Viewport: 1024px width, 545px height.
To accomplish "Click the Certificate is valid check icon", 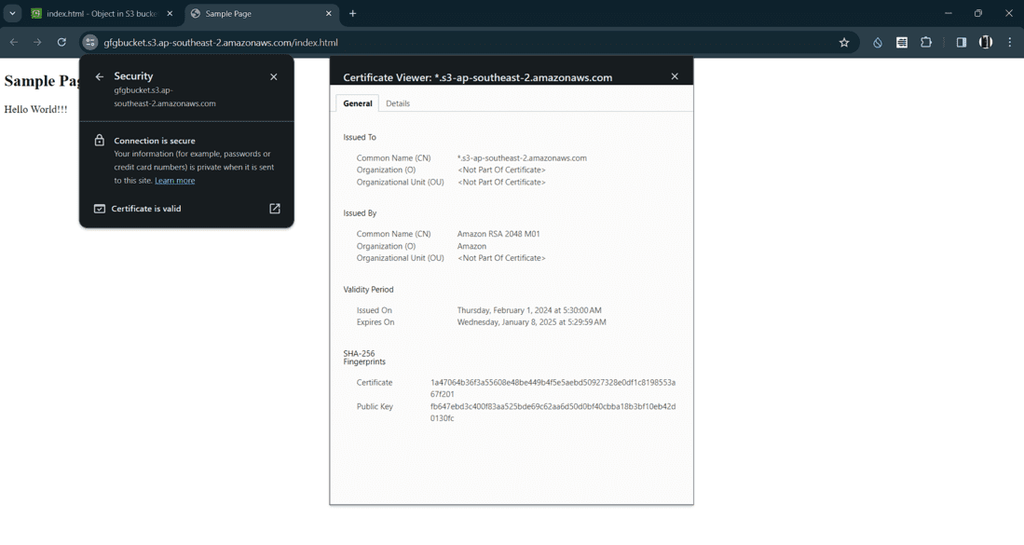I will [x=99, y=208].
